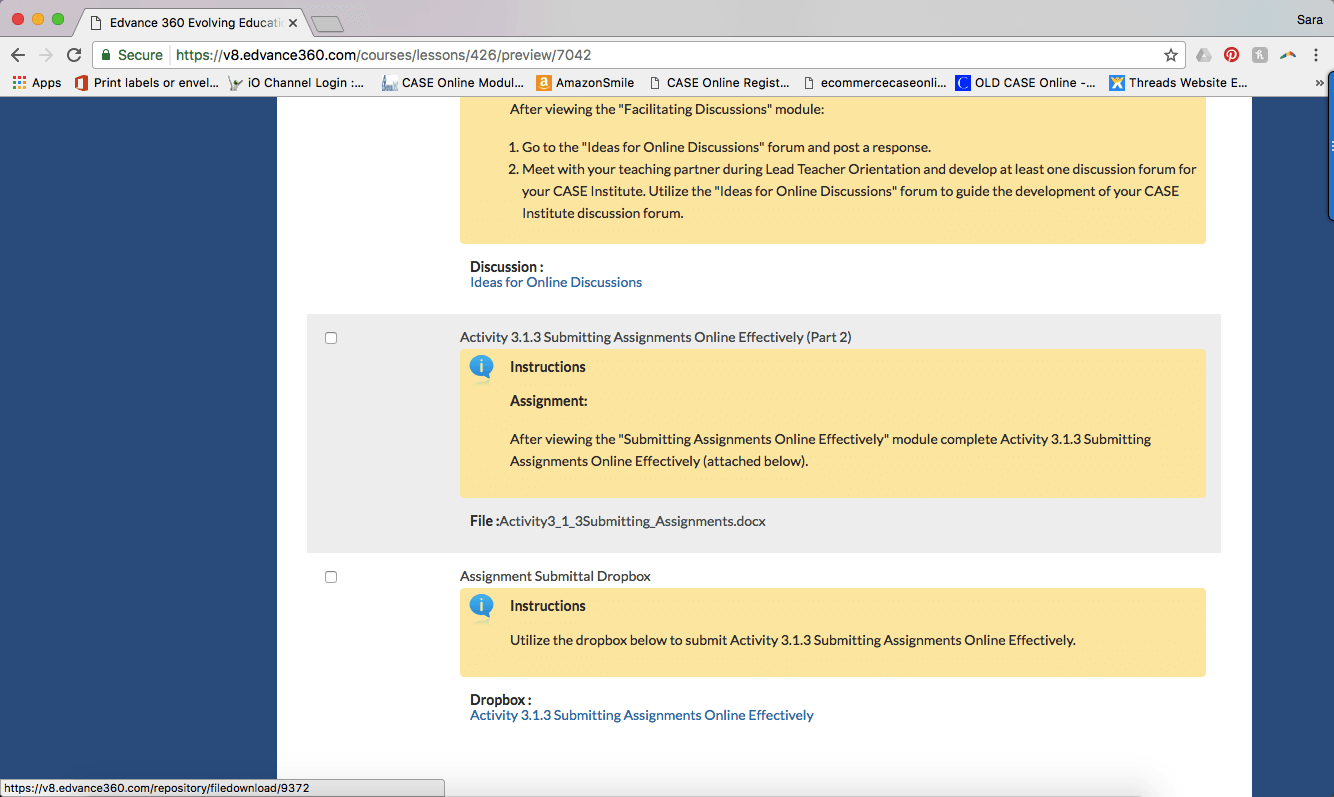Tick the Assignment Submittal Dropbox checkbox

(331, 577)
